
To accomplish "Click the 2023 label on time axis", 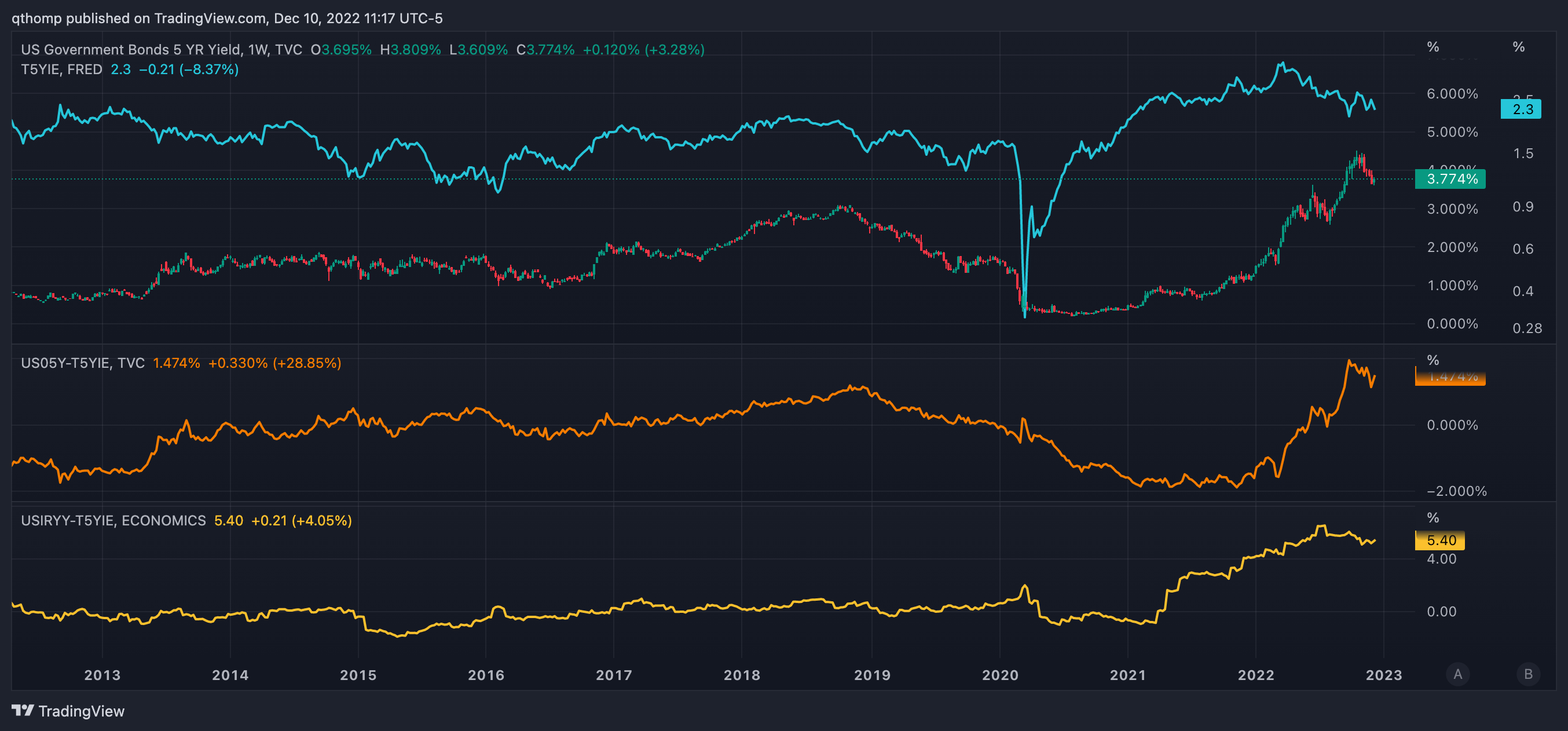I will tap(1383, 675).
